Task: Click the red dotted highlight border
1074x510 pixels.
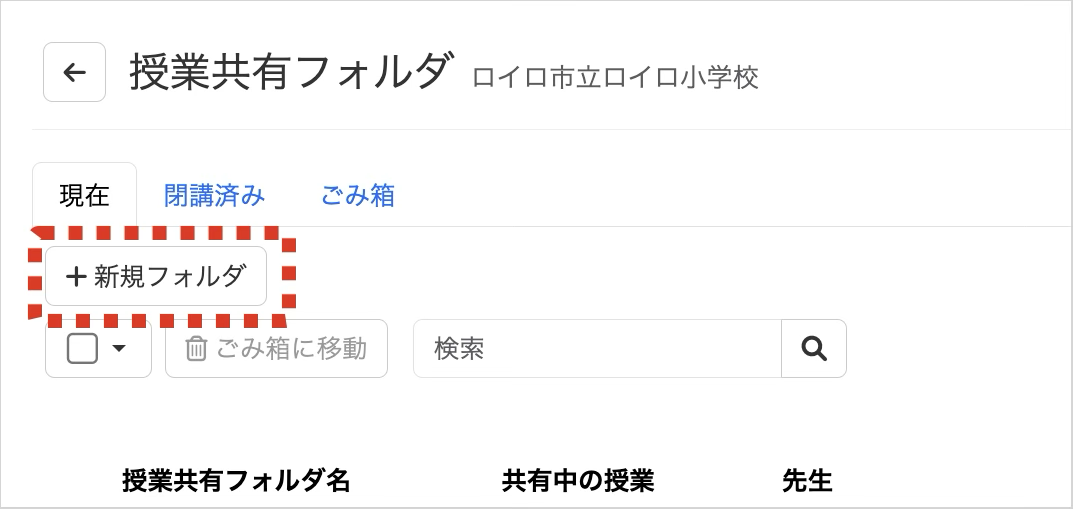Action: pos(162,233)
